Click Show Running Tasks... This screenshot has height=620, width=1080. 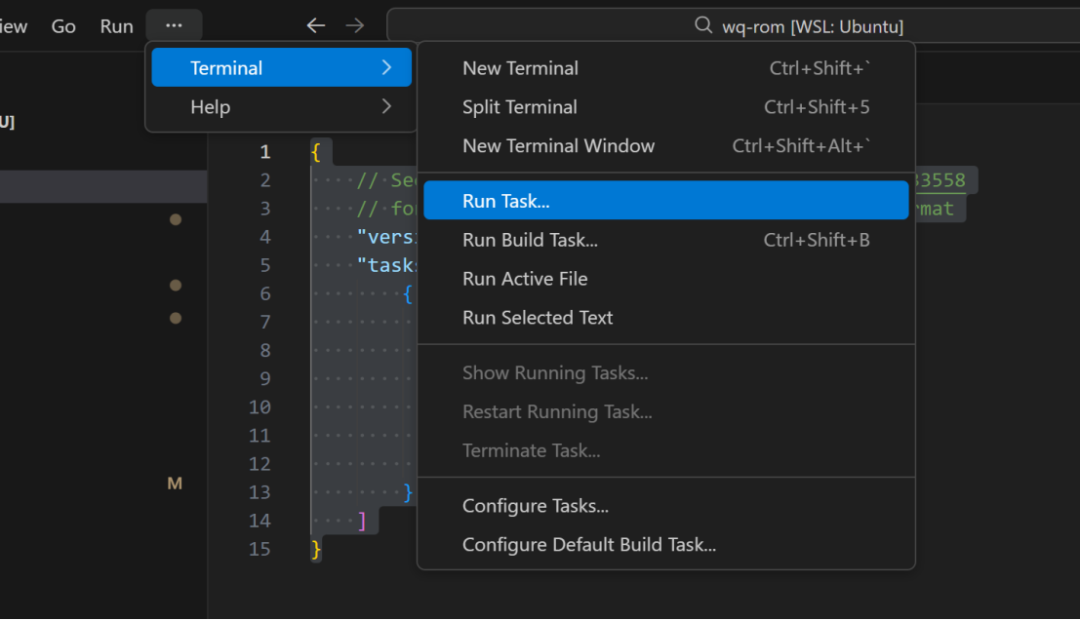coord(665,373)
